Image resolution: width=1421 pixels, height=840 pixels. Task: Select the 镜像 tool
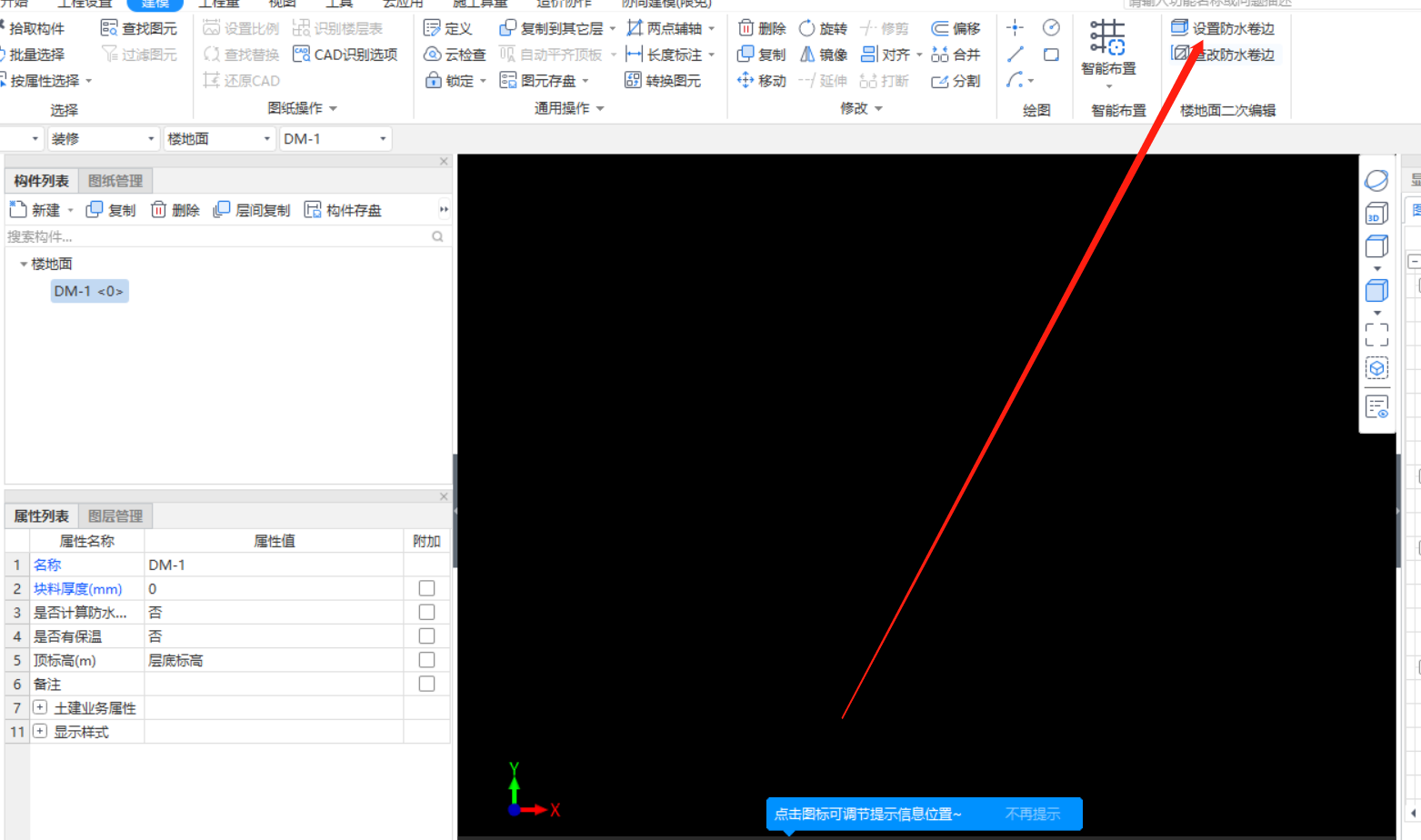click(x=823, y=55)
